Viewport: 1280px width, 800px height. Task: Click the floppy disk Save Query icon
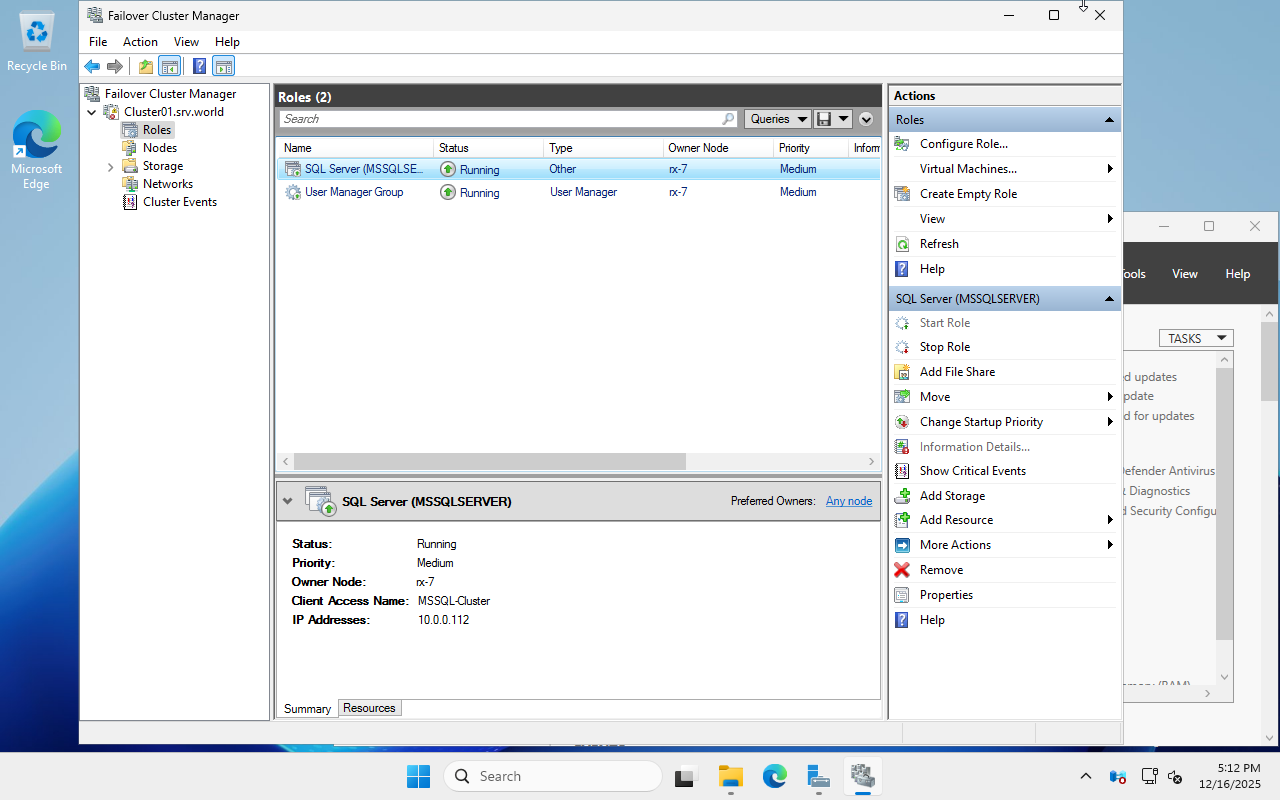[824, 119]
